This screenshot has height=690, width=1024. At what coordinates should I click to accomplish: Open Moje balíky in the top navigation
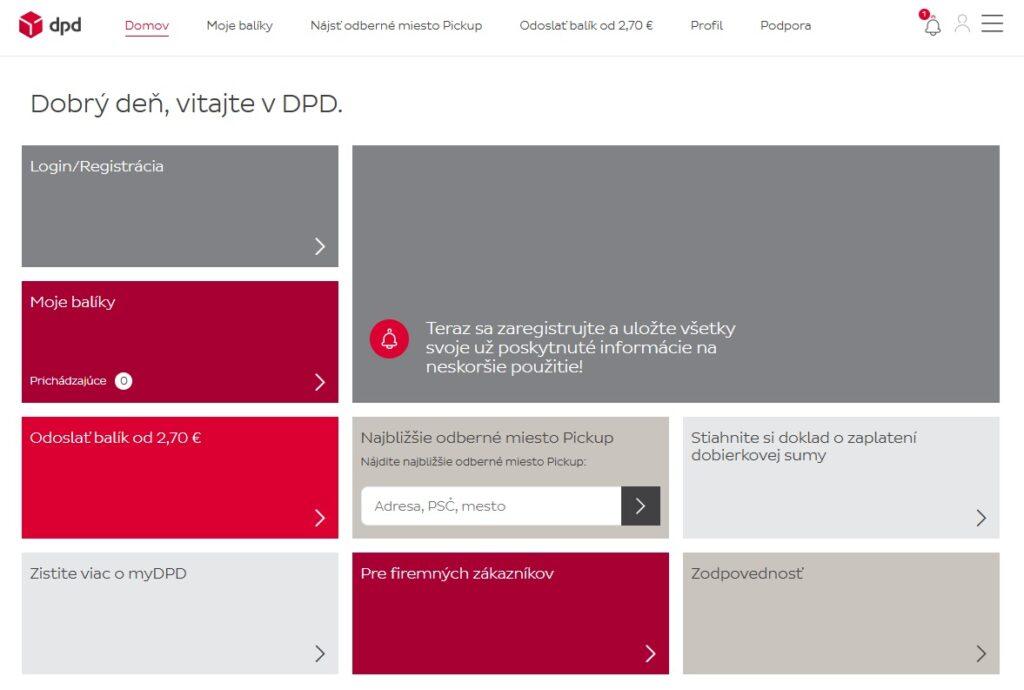[x=240, y=25]
